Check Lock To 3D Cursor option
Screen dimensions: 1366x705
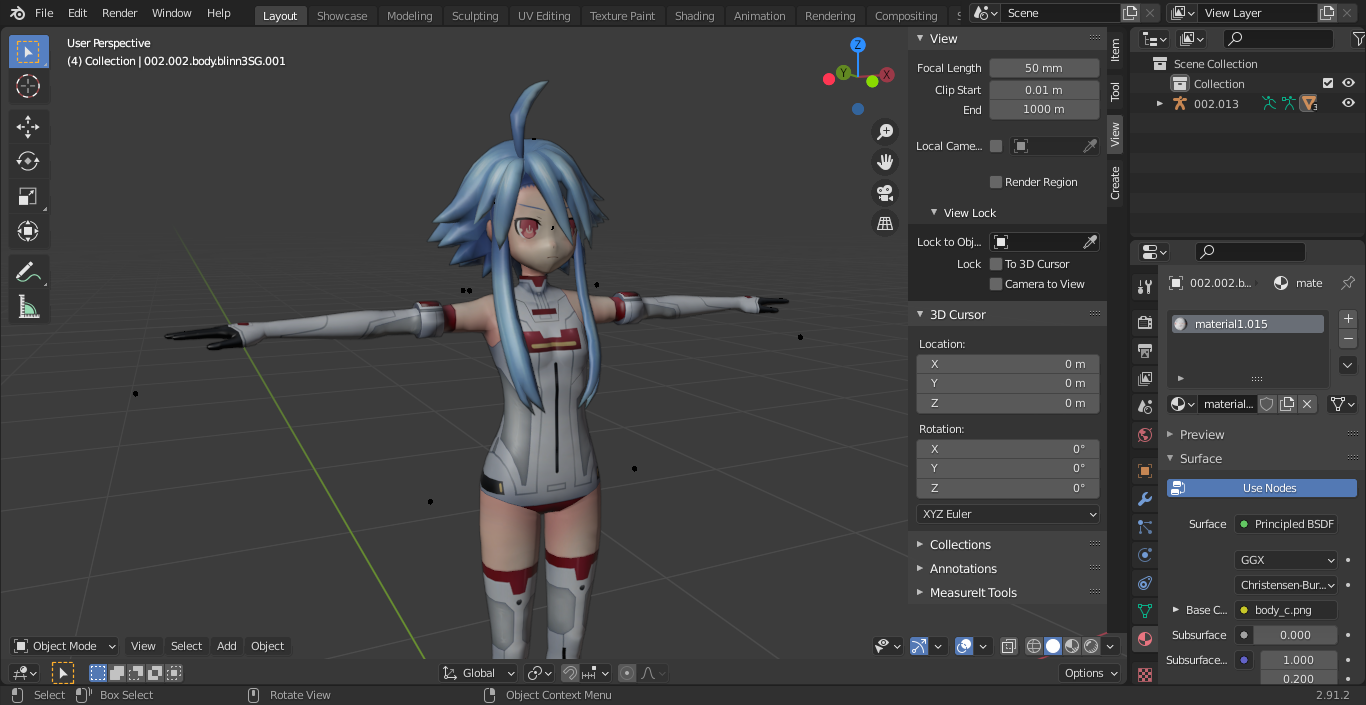click(x=996, y=264)
